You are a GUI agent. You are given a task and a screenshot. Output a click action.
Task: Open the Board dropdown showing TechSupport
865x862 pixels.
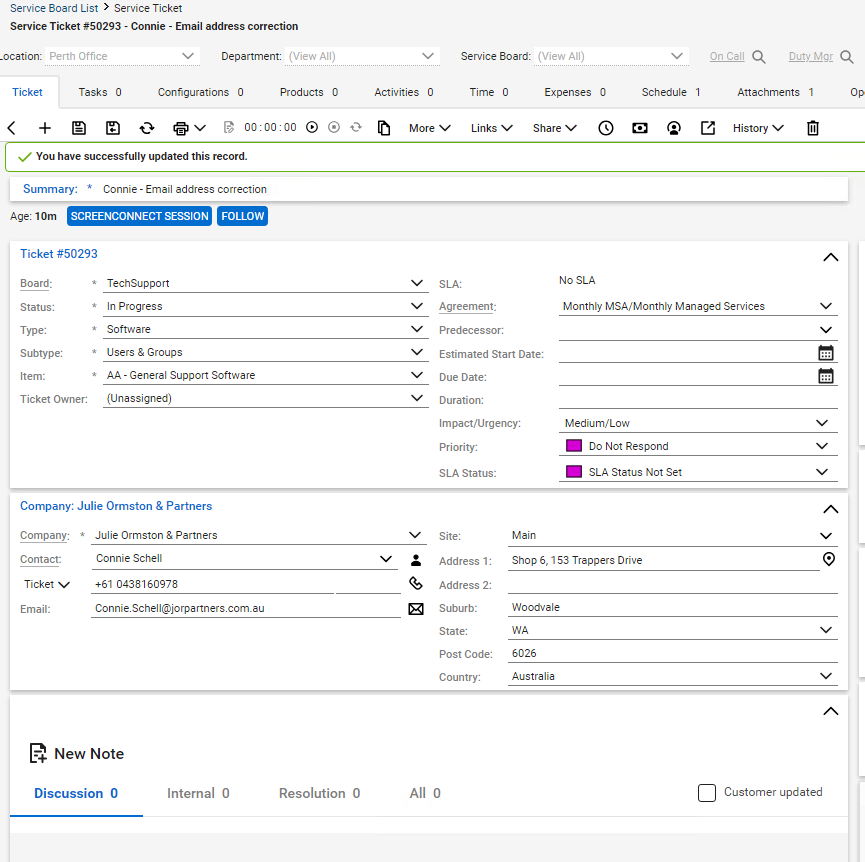click(x=266, y=283)
